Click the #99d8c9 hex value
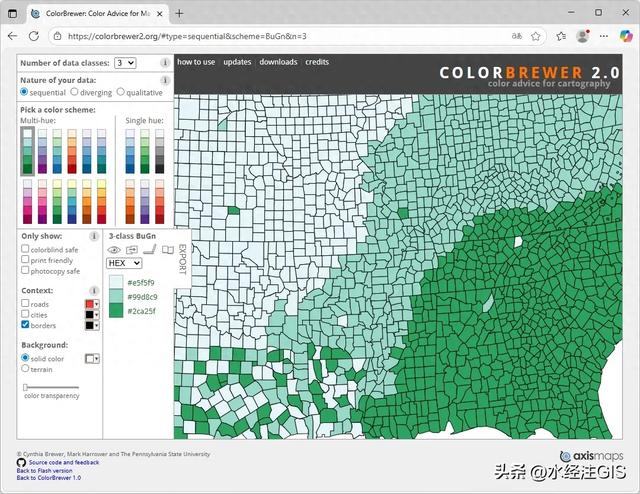This screenshot has height=494, width=640. pyautogui.click(x=142, y=297)
